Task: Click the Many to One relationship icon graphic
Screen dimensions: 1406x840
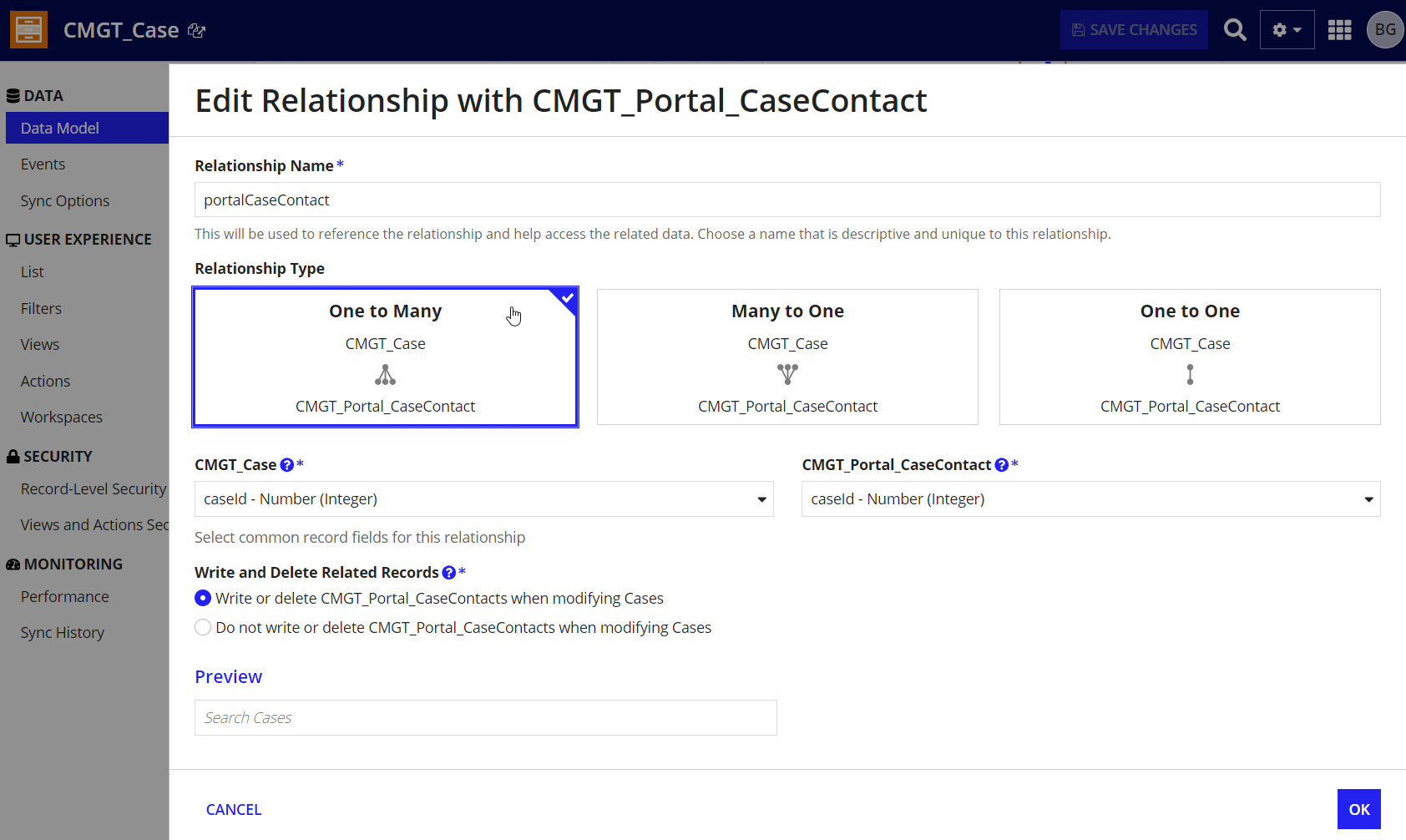Action: 787,374
